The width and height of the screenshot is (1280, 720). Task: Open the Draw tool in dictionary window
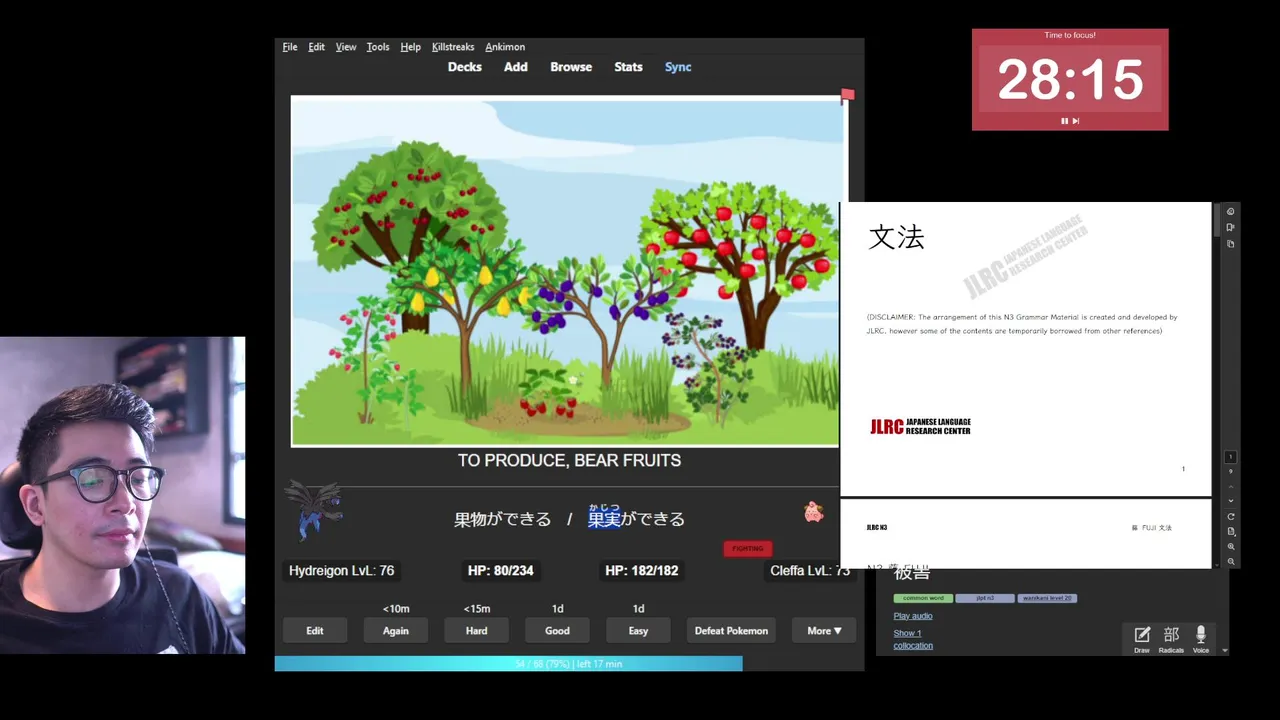point(1142,638)
